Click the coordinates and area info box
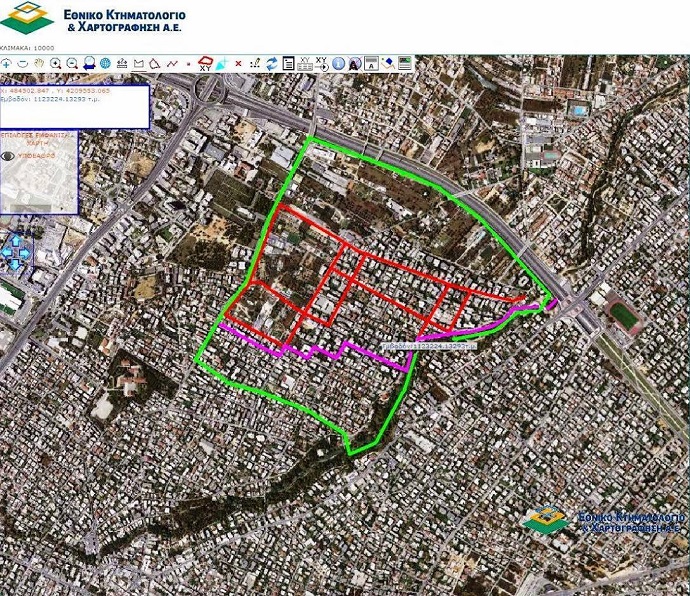This screenshot has height=596, width=690. pyautogui.click(x=74, y=107)
